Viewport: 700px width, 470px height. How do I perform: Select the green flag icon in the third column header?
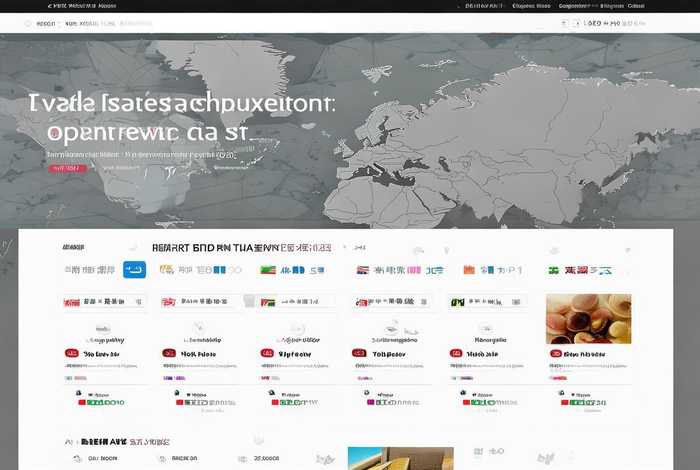[268, 270]
